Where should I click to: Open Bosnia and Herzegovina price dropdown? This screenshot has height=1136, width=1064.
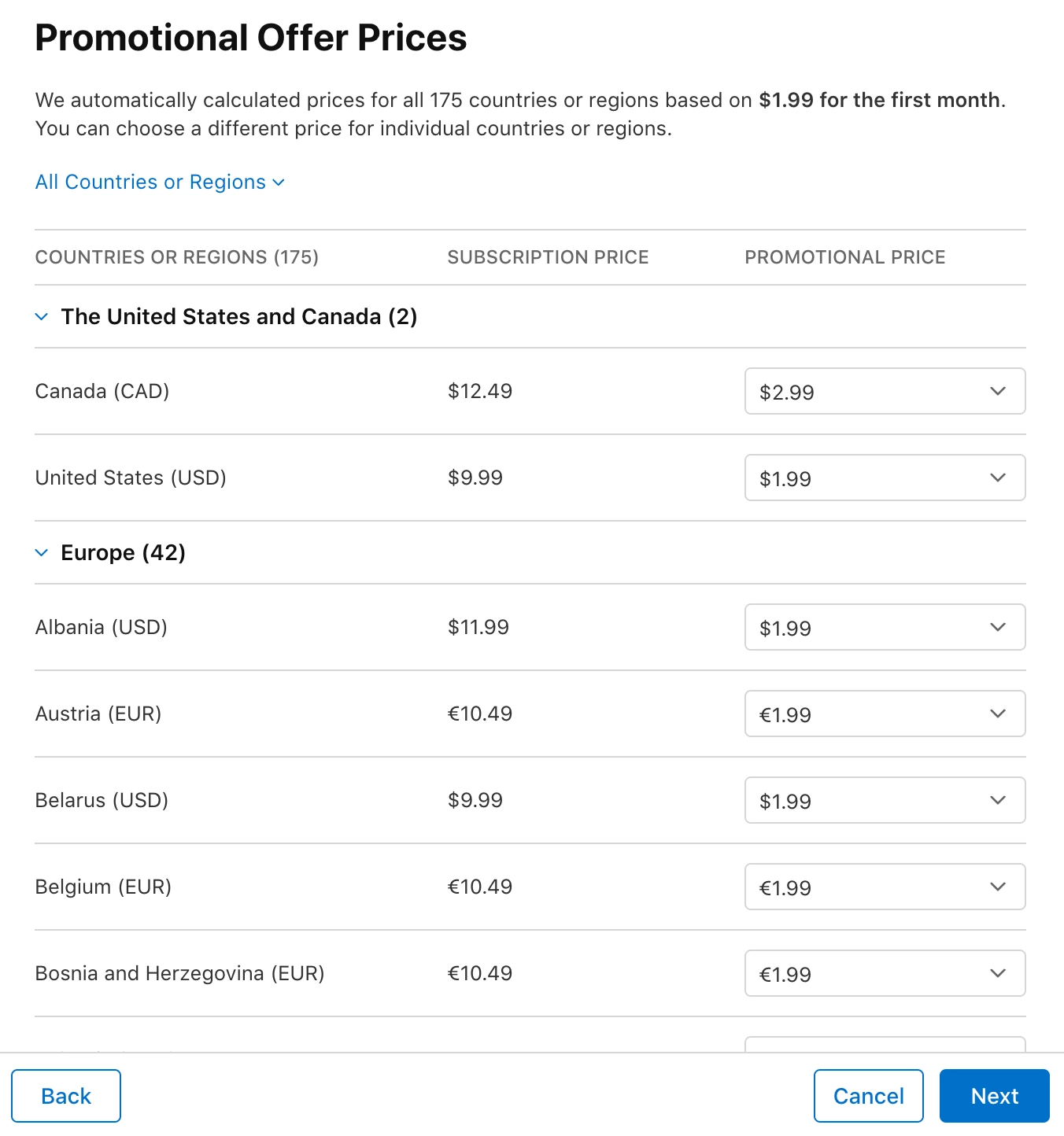tap(885, 973)
